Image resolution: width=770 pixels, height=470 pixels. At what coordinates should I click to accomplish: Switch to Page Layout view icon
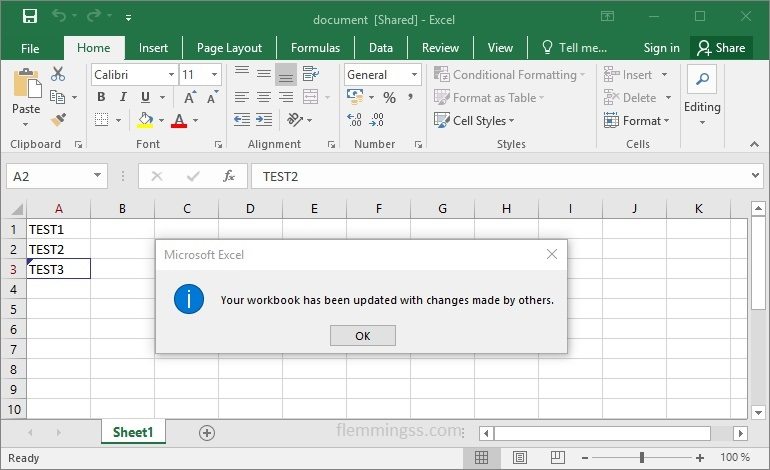click(x=520, y=458)
